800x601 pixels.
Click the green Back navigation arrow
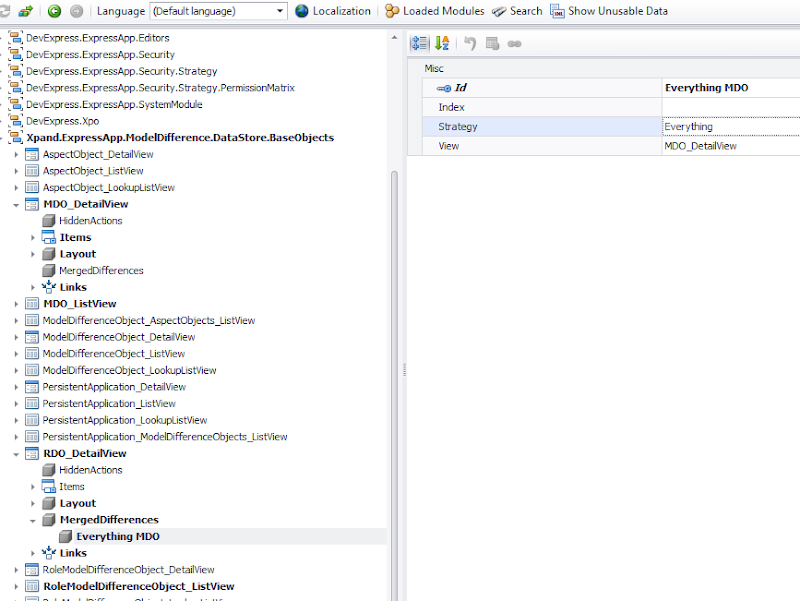pyautogui.click(x=54, y=11)
